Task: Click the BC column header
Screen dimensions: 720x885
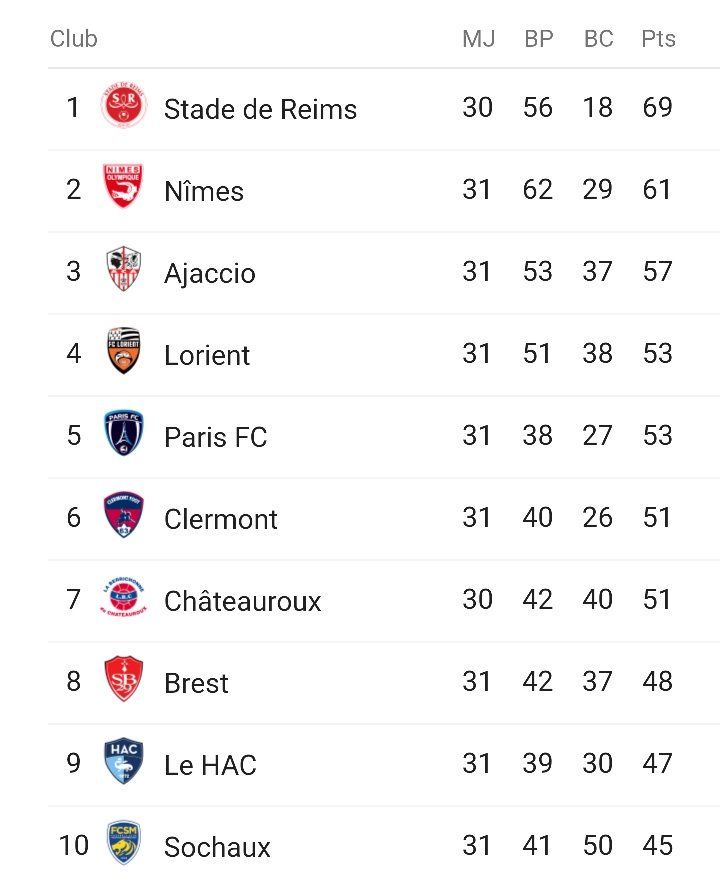Action: pos(598,39)
